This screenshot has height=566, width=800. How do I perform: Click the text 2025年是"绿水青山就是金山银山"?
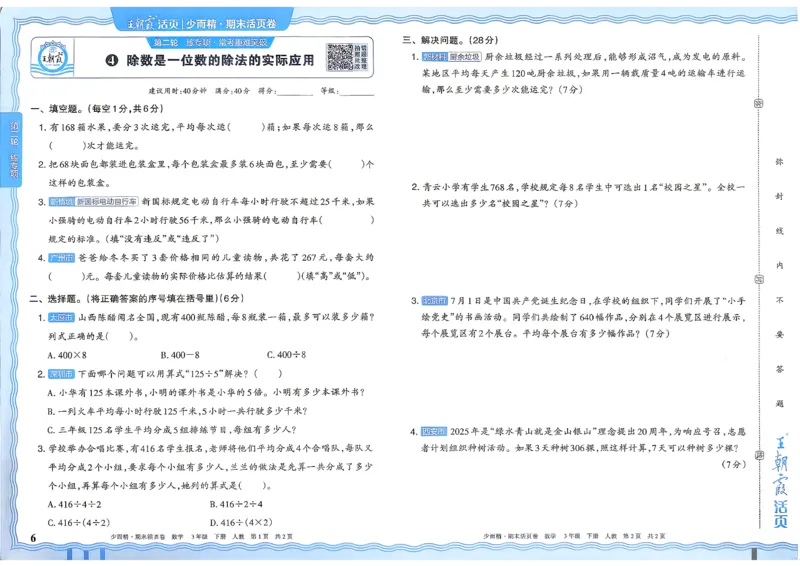click(x=521, y=432)
